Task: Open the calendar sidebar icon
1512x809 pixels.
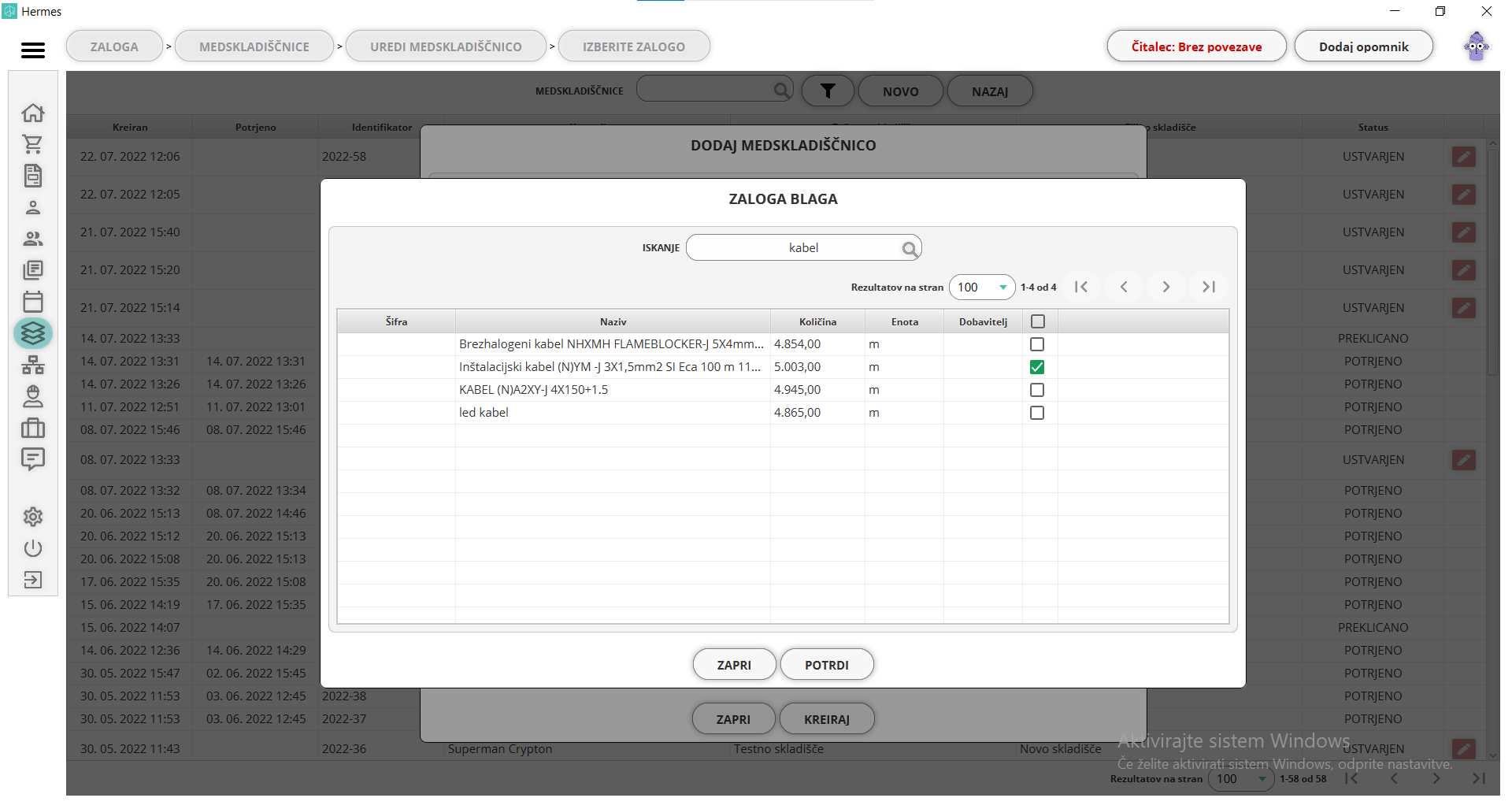Action: pos(33,302)
